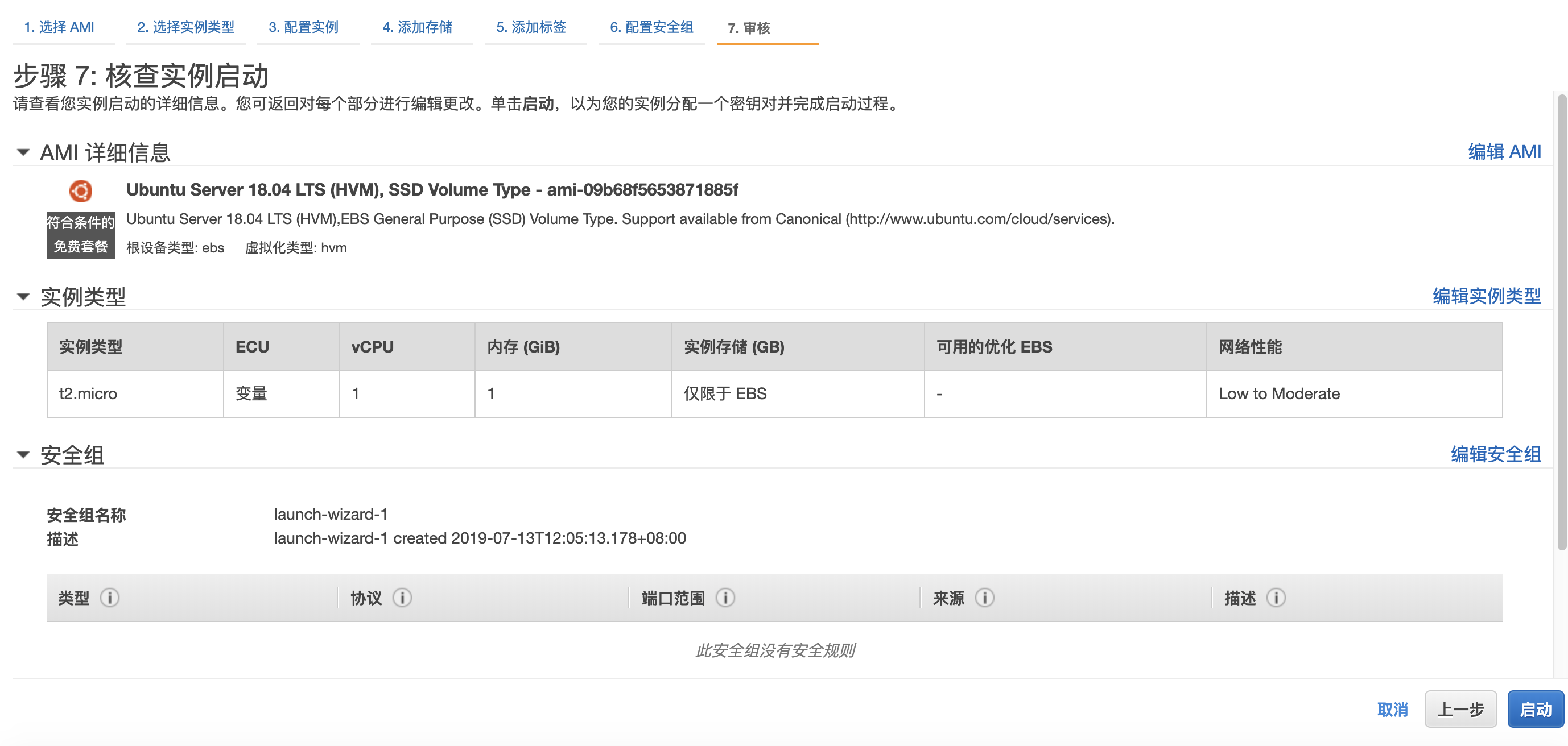The image size is (1568, 746).
Task: Open the 3. 配置实例 tab
Action: coord(303,27)
